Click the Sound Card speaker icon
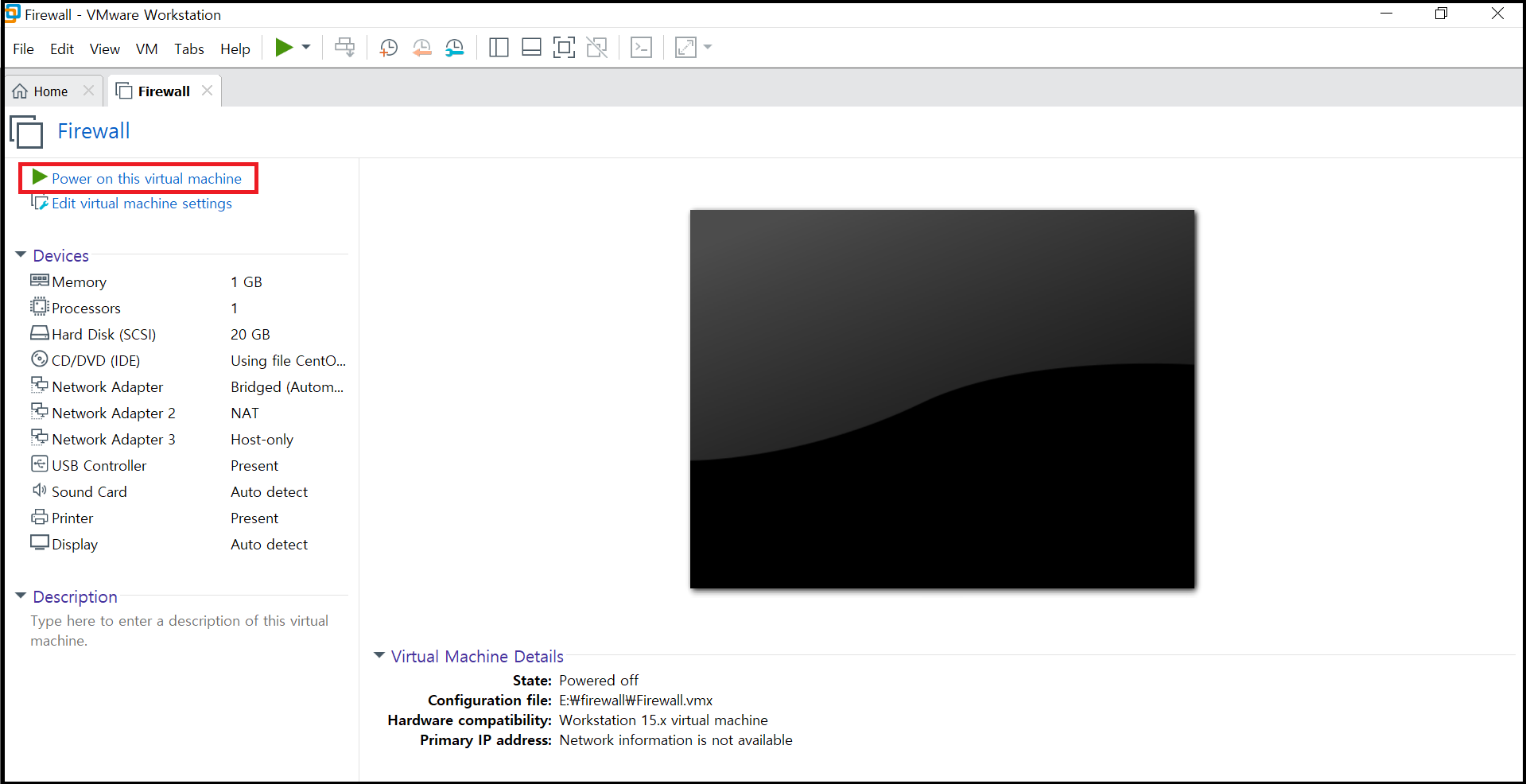Image resolution: width=1526 pixels, height=784 pixels. (40, 491)
